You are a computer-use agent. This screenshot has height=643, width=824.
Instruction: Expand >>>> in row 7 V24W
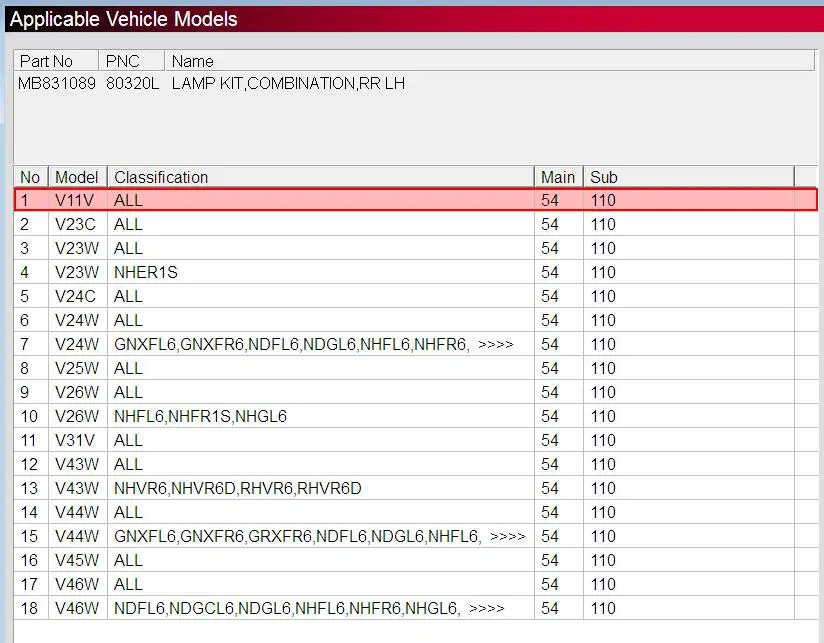[496, 345]
